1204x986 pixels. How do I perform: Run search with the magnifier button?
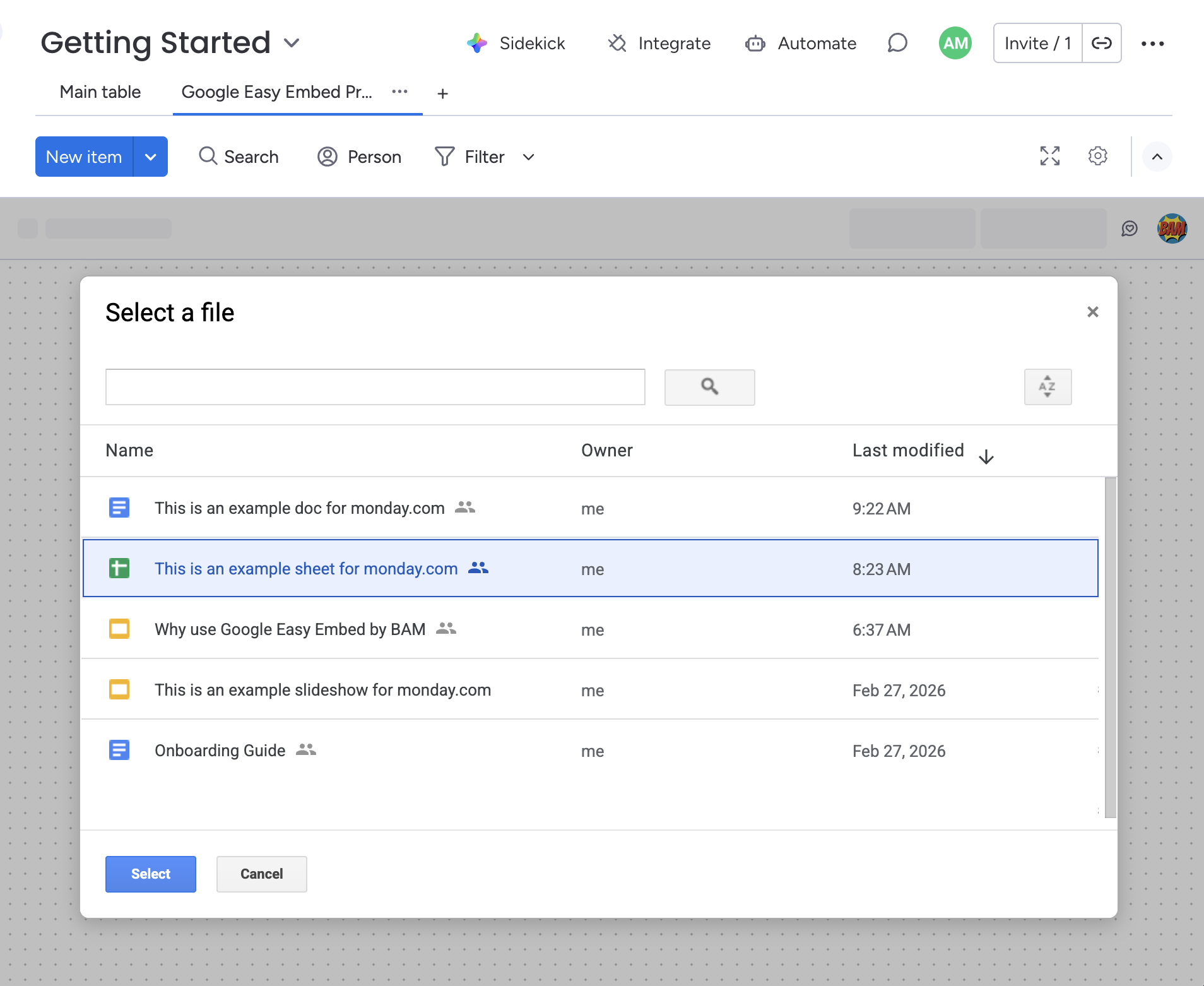(x=709, y=387)
